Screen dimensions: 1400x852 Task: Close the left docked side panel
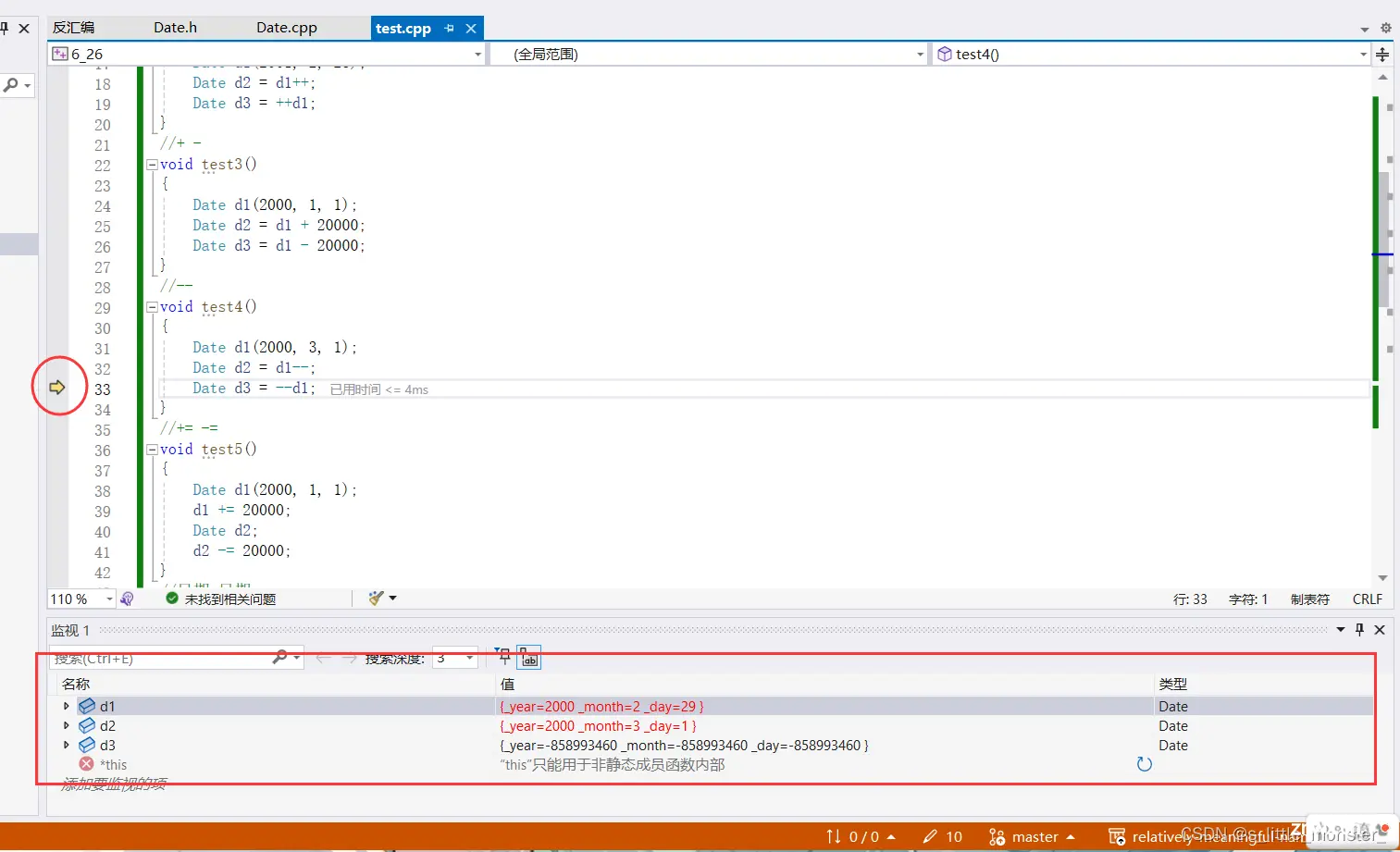[25, 29]
